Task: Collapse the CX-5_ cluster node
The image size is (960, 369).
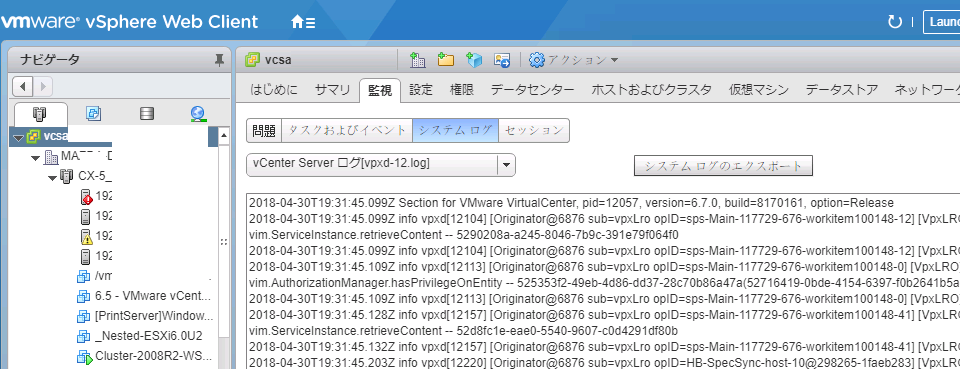Action: 53,178
